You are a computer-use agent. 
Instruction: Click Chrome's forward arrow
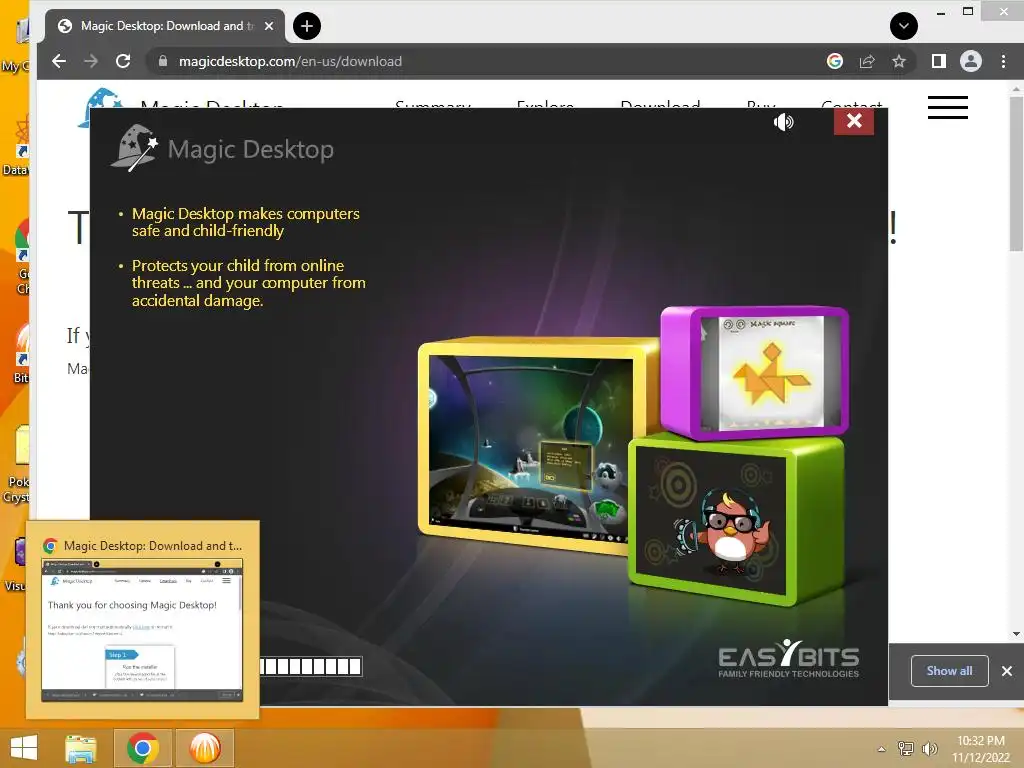[x=91, y=61]
